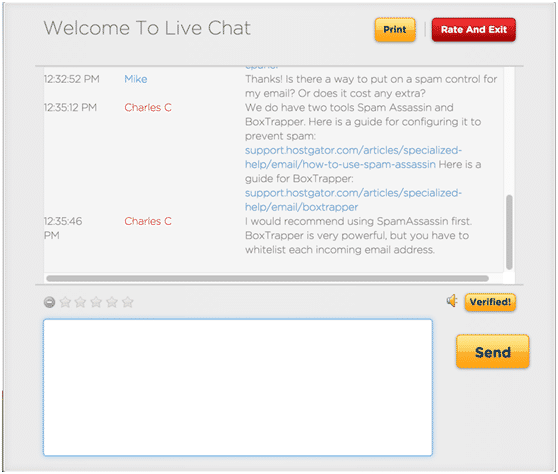Click agent name Charles C at 12:35:12
The width and height of the screenshot is (558, 474).
[x=148, y=107]
